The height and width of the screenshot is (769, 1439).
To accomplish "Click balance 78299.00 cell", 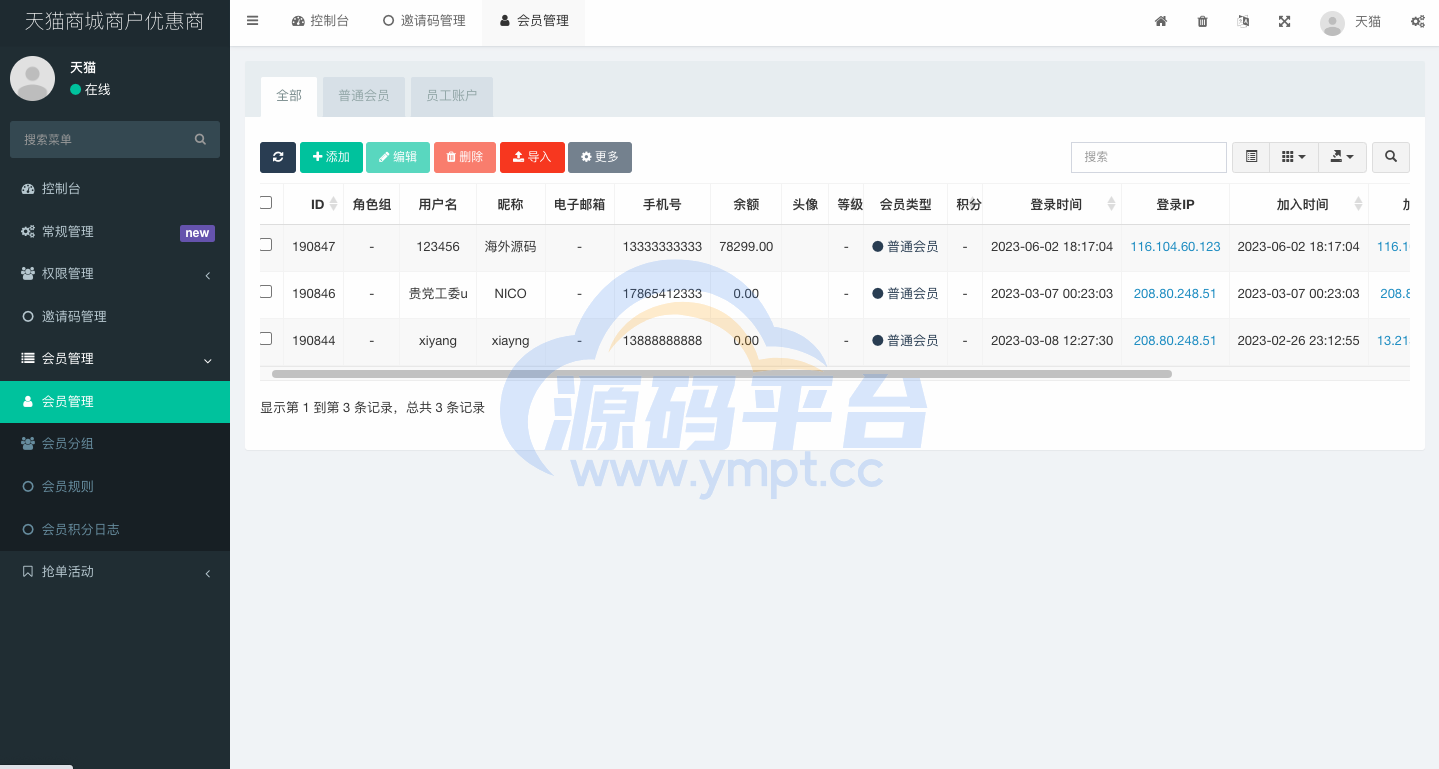I will (x=746, y=246).
